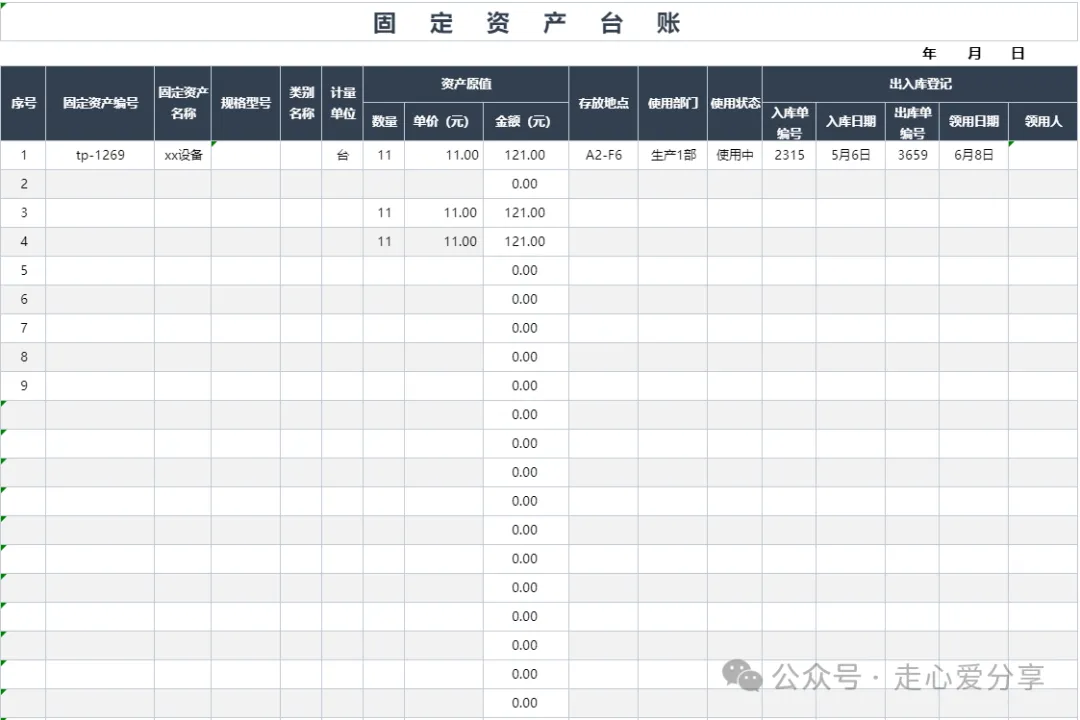Select the outbound number 3659
Image resolution: width=1080 pixels, height=720 pixels.
(913, 155)
